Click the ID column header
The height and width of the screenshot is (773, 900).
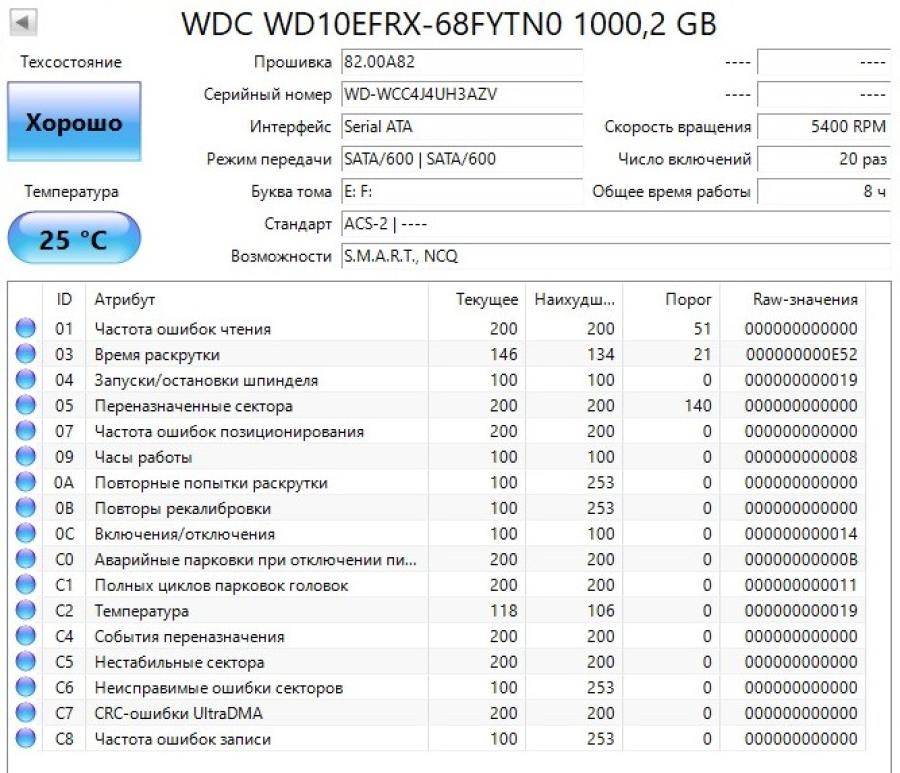(64, 299)
